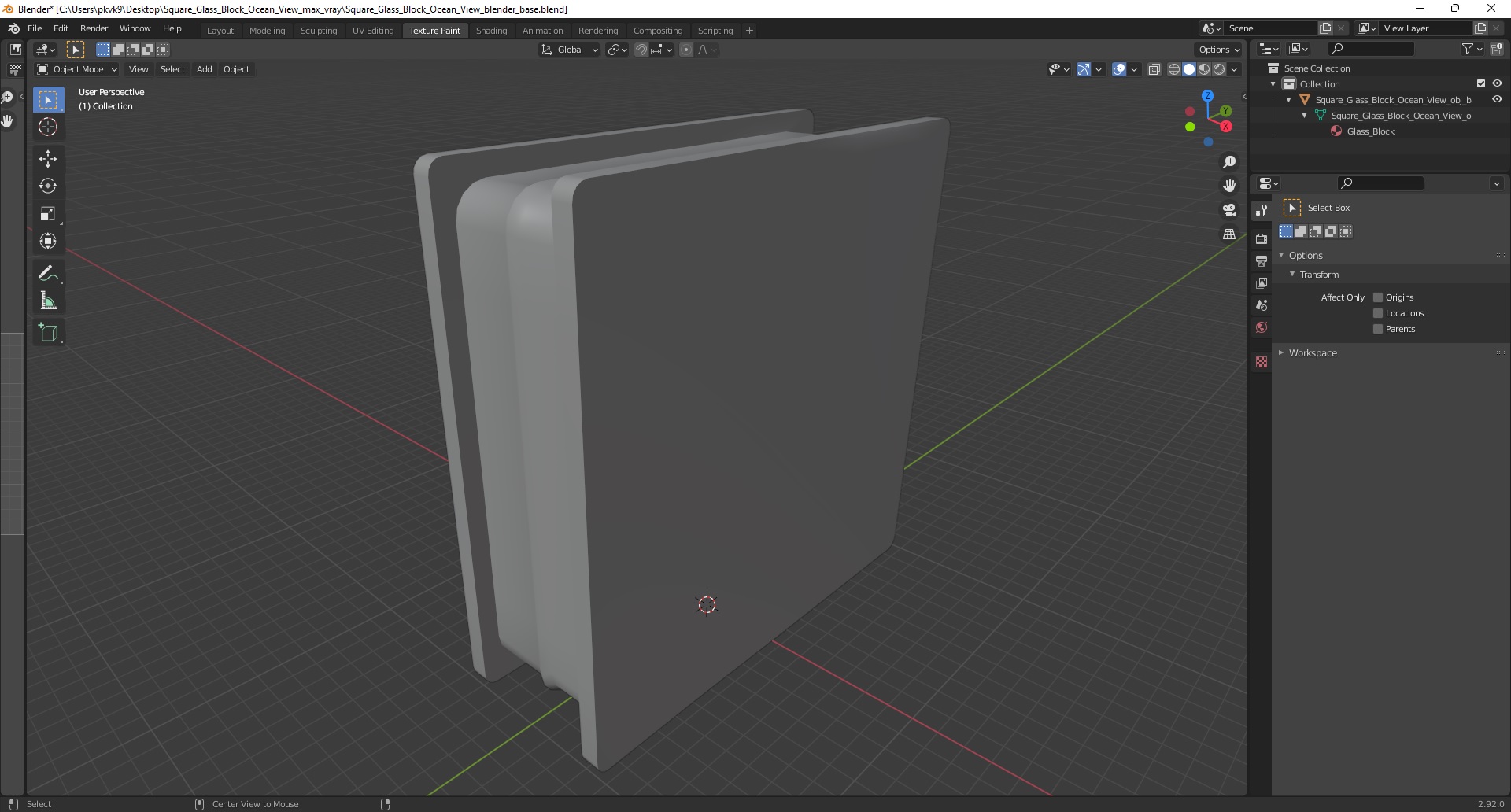This screenshot has height=812, width=1511.
Task: Switch to the Modeling workspace tab
Action: [x=267, y=30]
